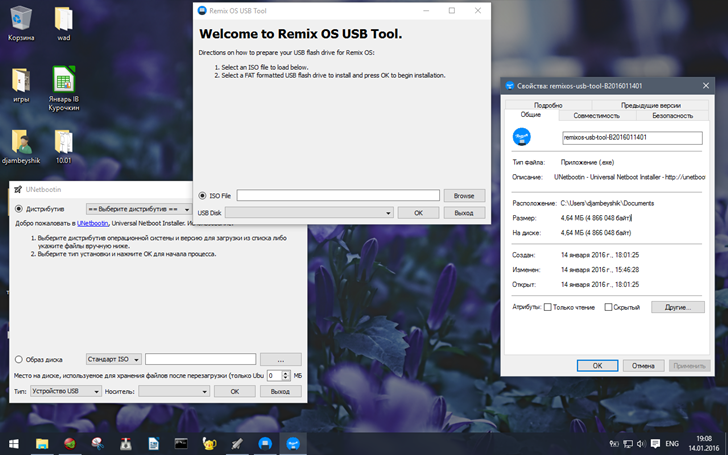Click Отмена in the Properties dialog
The width and height of the screenshot is (728, 455).
(x=643, y=365)
